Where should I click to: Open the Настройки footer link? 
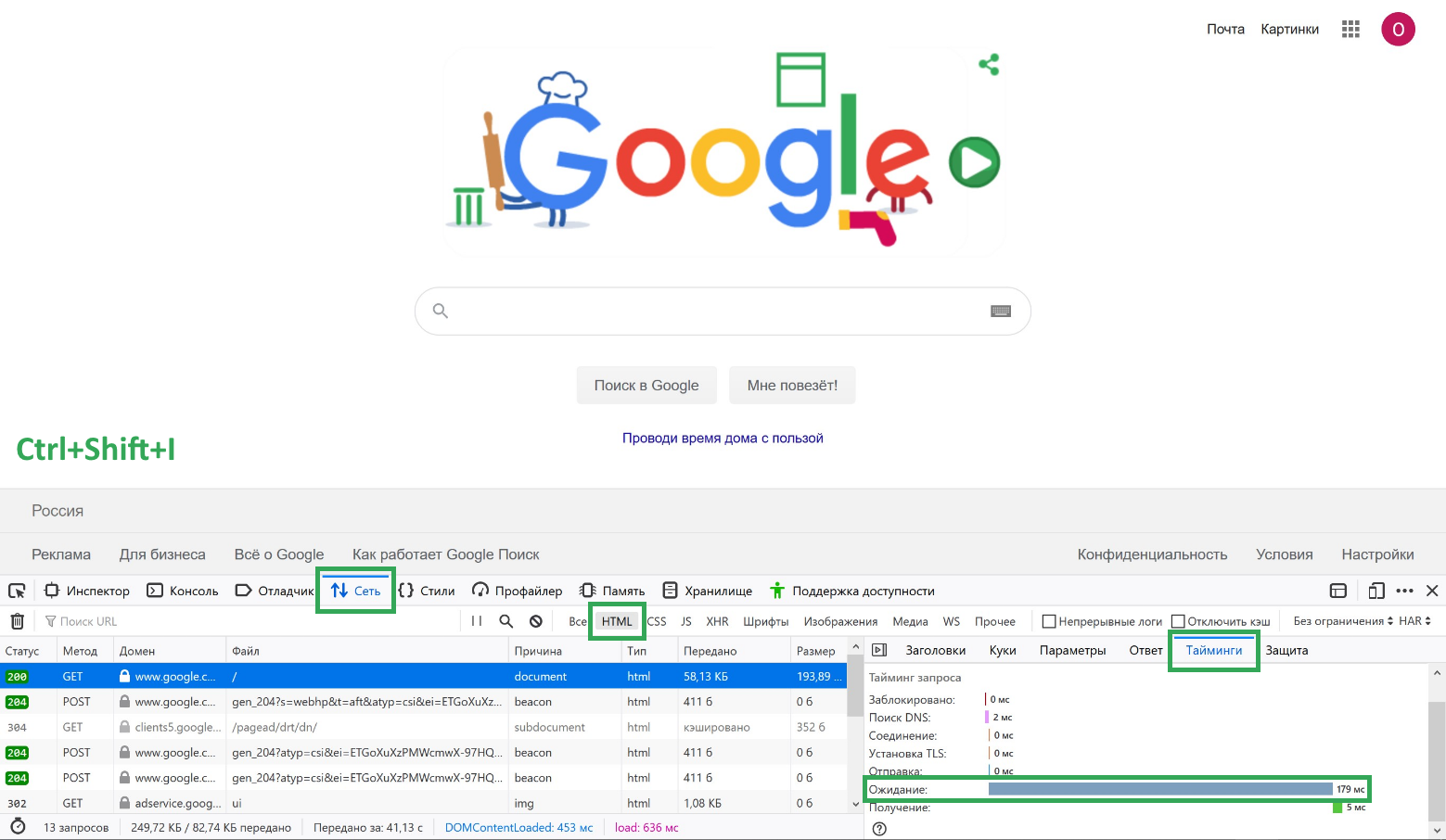(1377, 554)
